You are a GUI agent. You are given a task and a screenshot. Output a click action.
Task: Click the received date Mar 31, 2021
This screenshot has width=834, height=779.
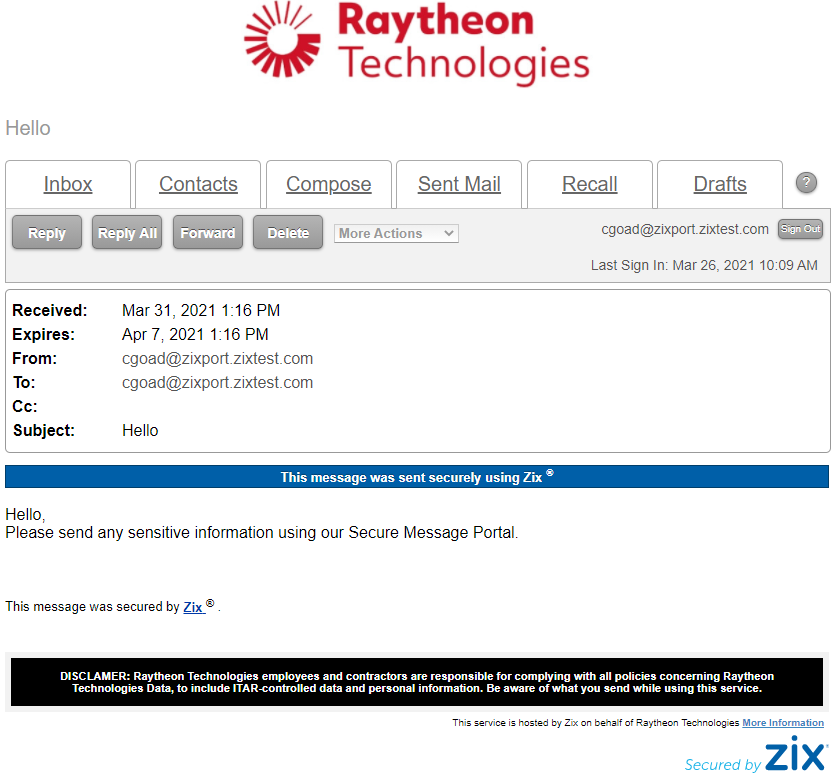click(201, 311)
